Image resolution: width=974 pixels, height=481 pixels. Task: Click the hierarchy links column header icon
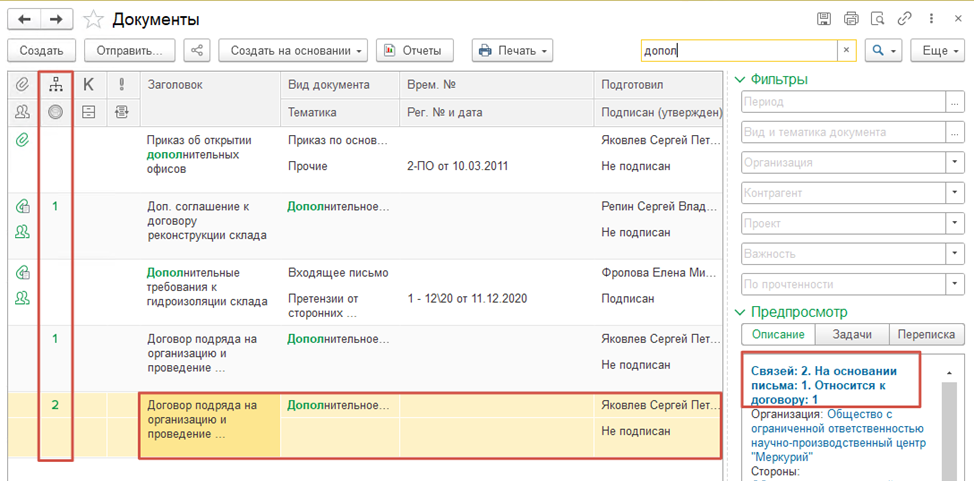[55, 86]
